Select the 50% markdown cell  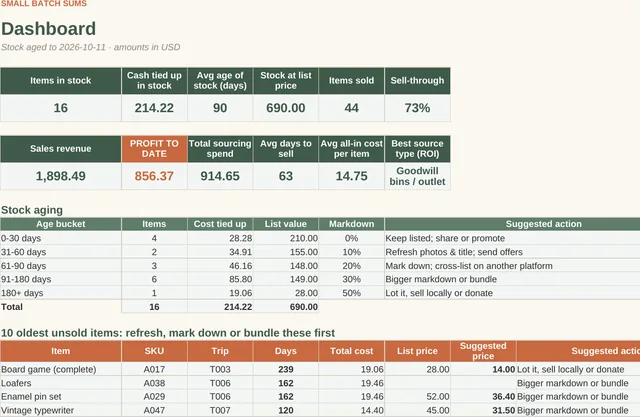(351, 293)
